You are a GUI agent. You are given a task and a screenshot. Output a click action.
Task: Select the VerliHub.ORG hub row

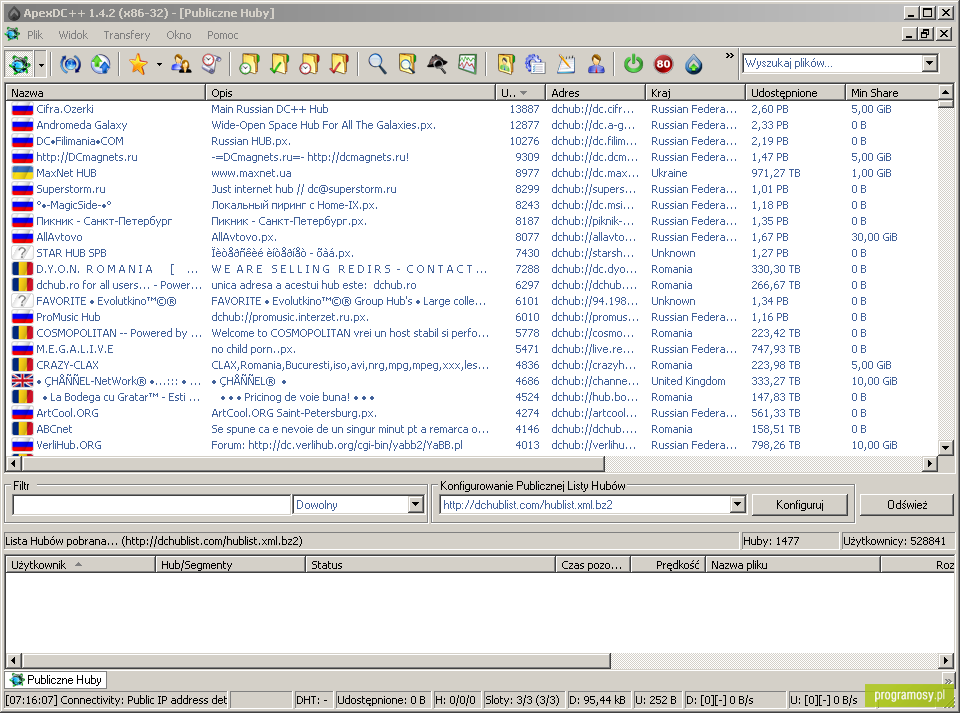tap(471, 445)
